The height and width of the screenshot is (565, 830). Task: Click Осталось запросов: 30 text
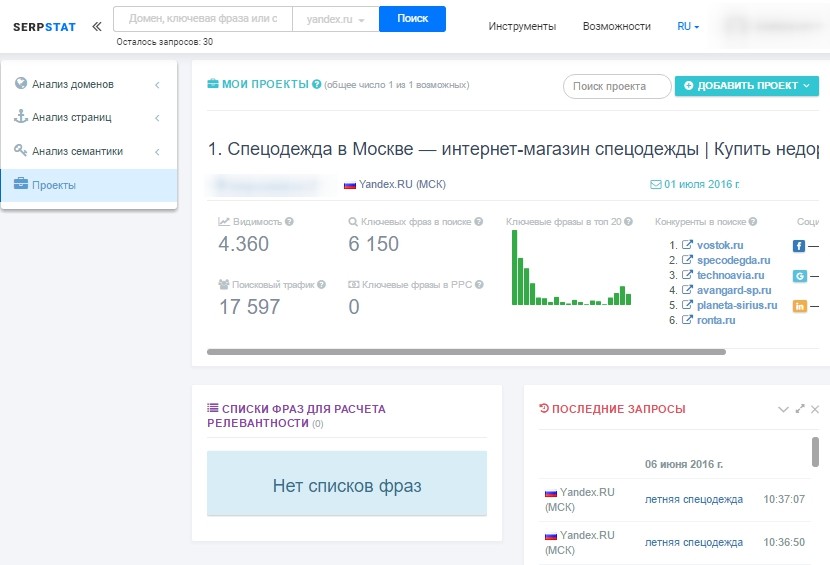click(x=165, y=42)
